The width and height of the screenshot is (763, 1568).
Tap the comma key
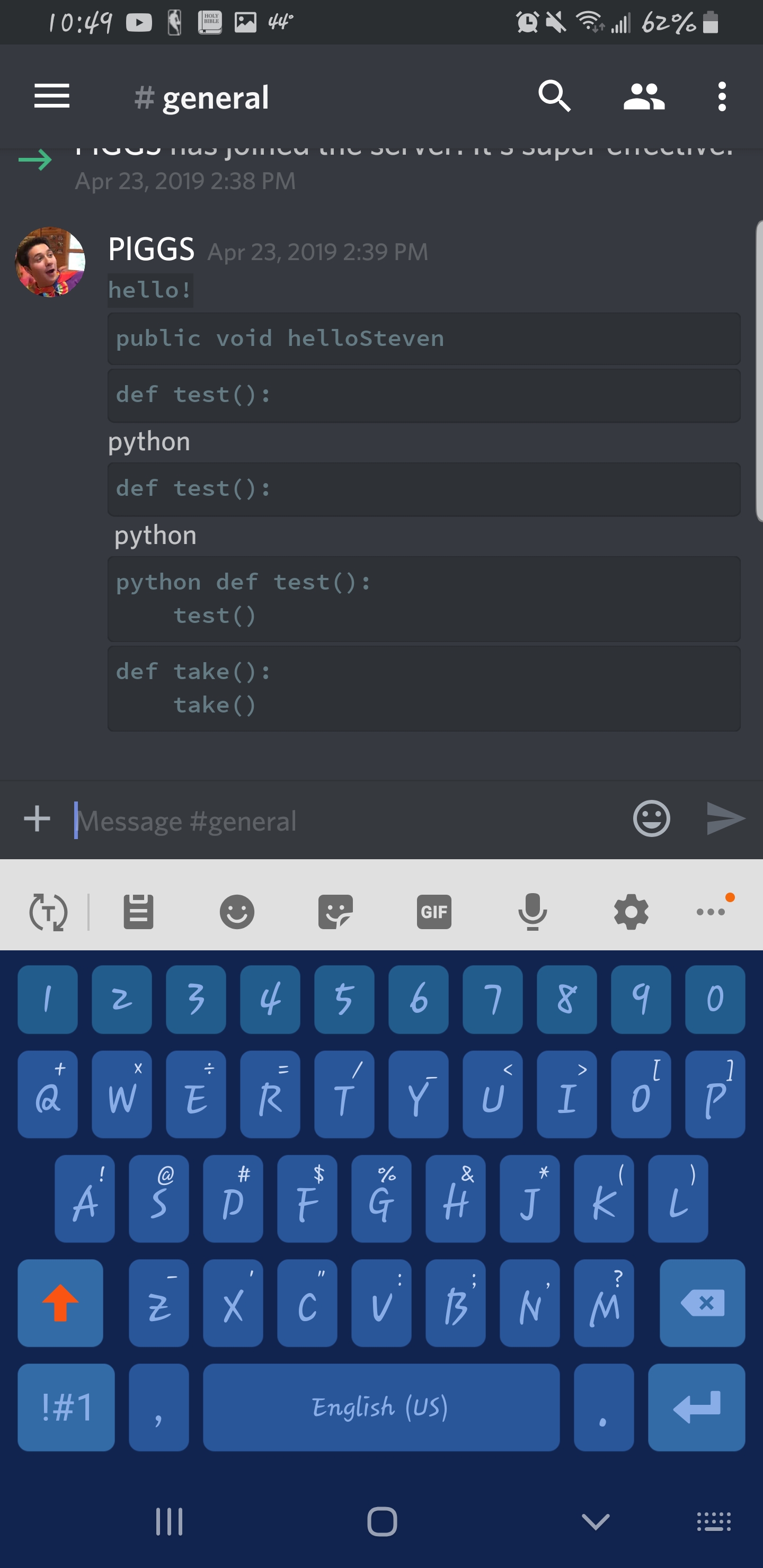tap(159, 1407)
